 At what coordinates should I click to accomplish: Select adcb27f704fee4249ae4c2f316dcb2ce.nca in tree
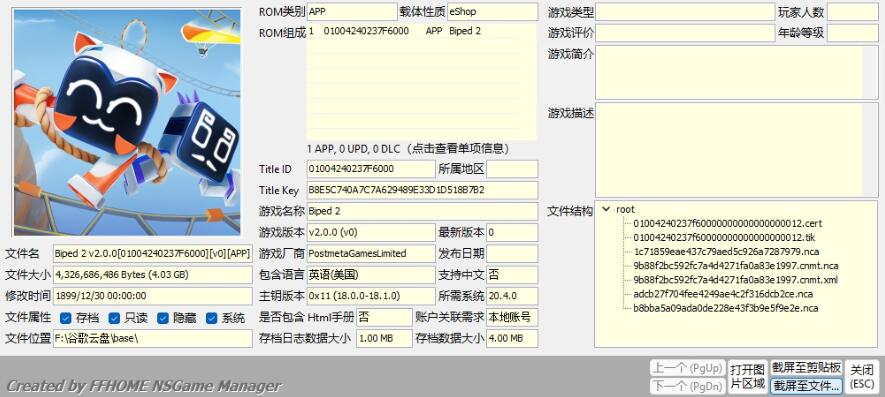coord(723,294)
